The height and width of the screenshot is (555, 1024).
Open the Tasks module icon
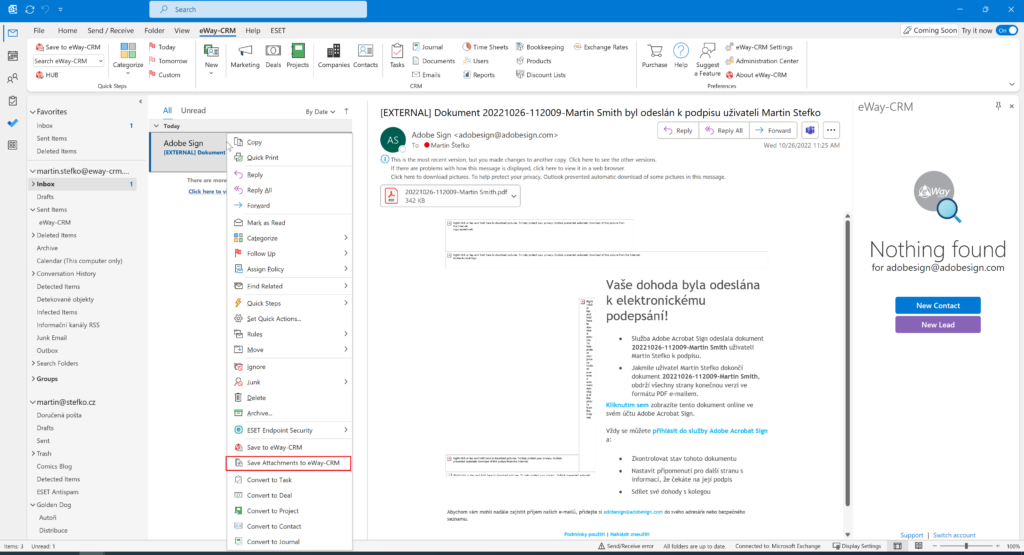397,56
